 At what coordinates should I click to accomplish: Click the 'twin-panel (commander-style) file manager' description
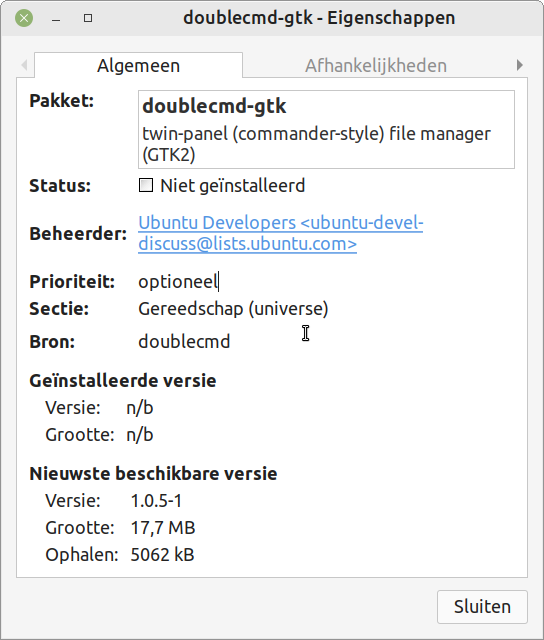[x=316, y=144]
